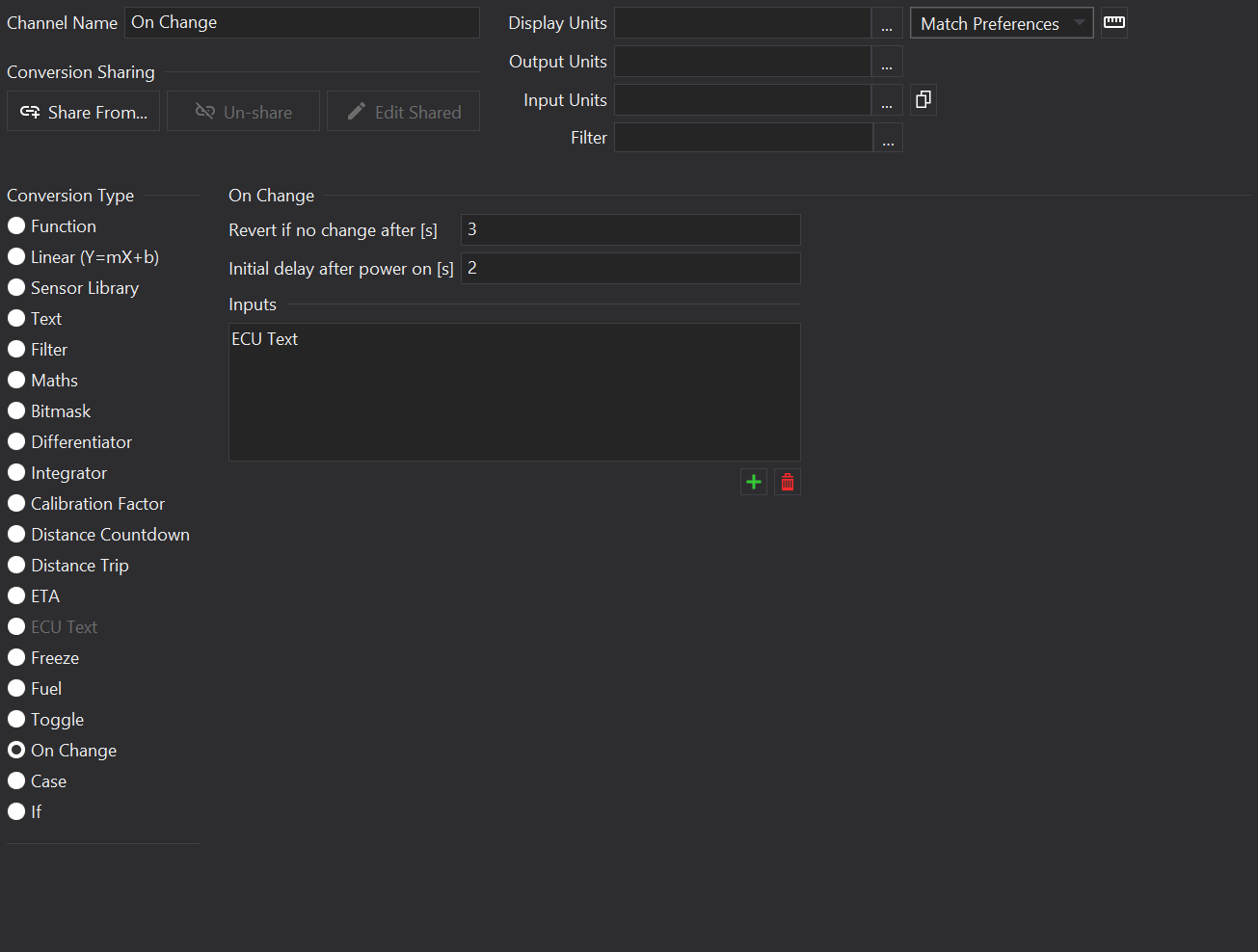Screen dimensions: 1258x952
Task: Choose the Case conversion type
Action: 16,781
